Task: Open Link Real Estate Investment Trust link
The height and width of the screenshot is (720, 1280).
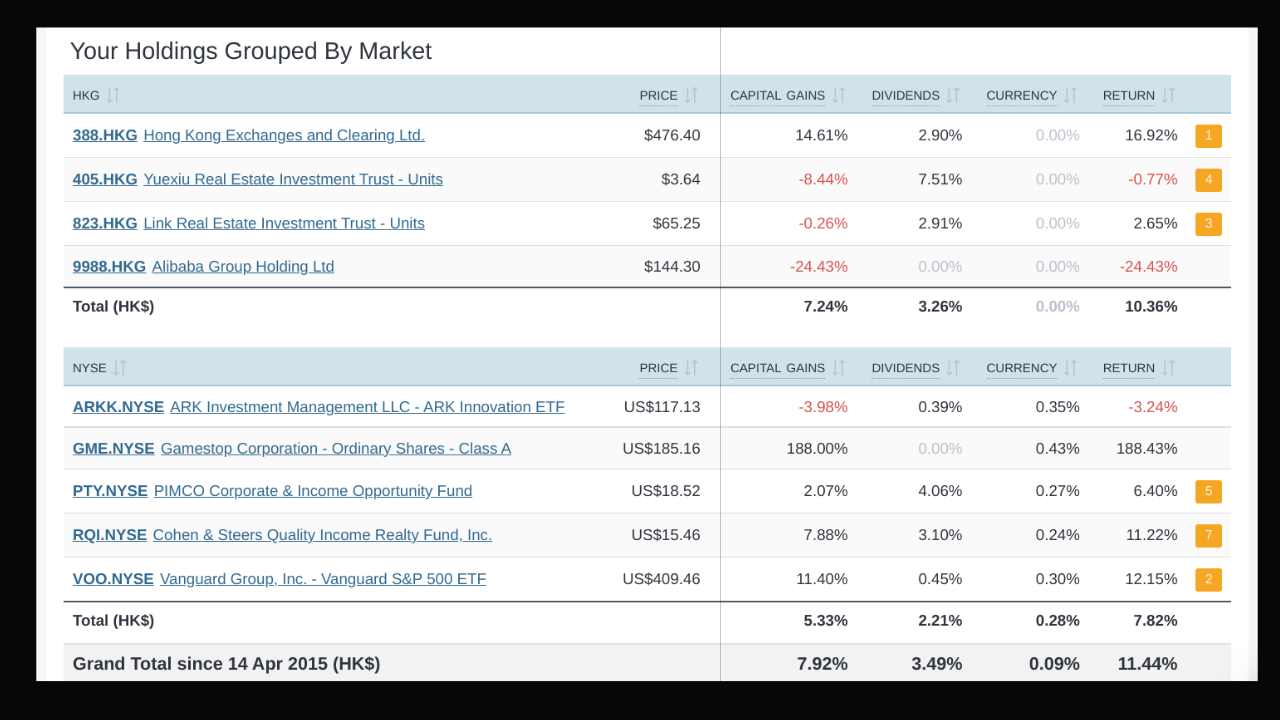Action: (x=284, y=223)
